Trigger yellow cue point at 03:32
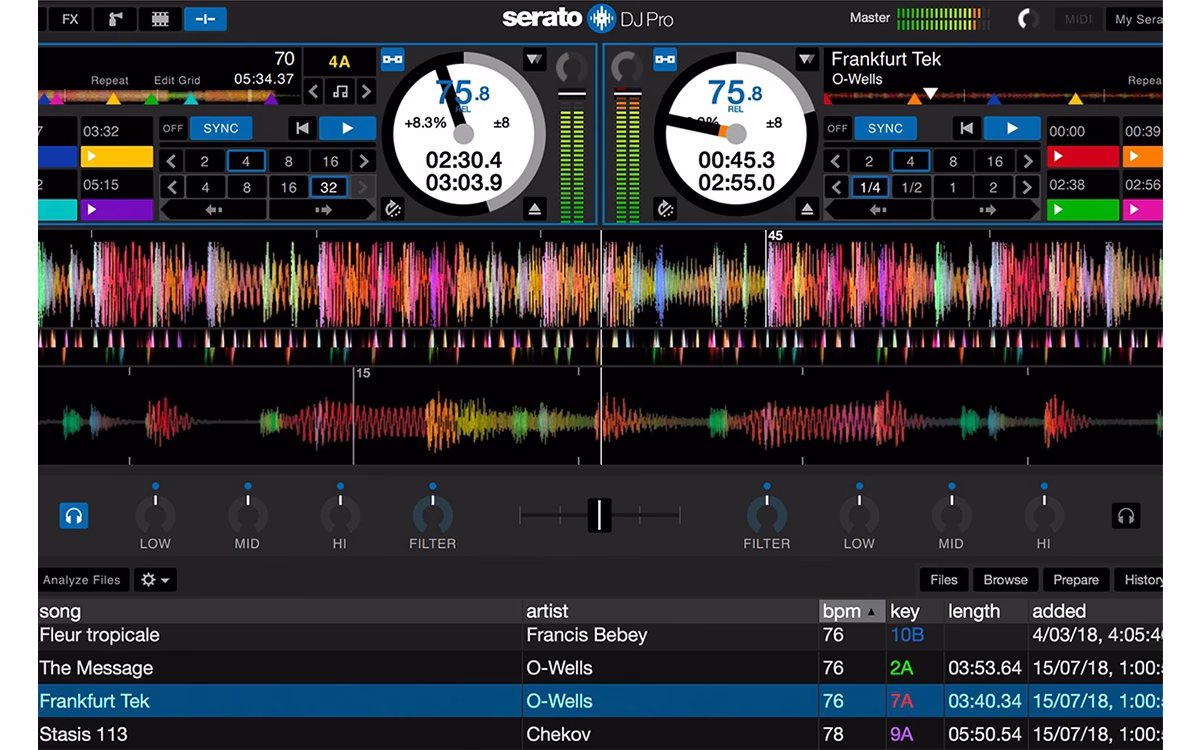The image size is (1200, 750). [117, 157]
